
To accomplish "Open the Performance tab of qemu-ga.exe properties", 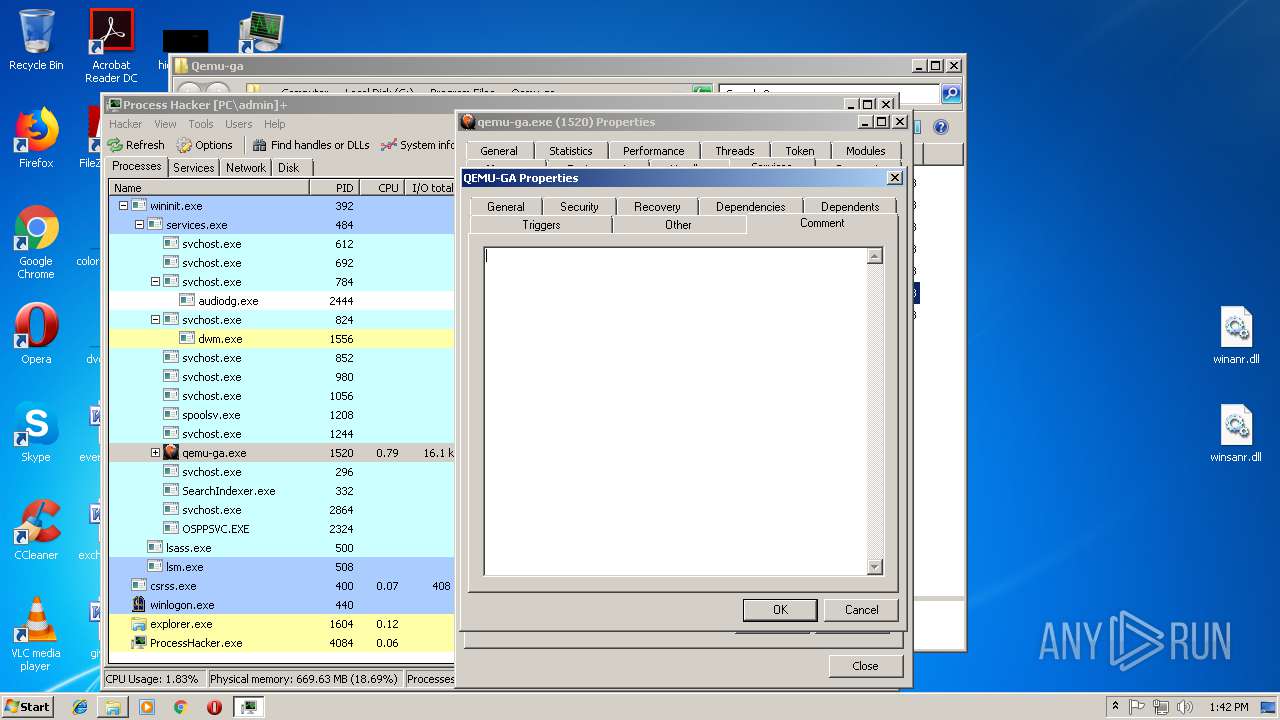I will point(654,151).
